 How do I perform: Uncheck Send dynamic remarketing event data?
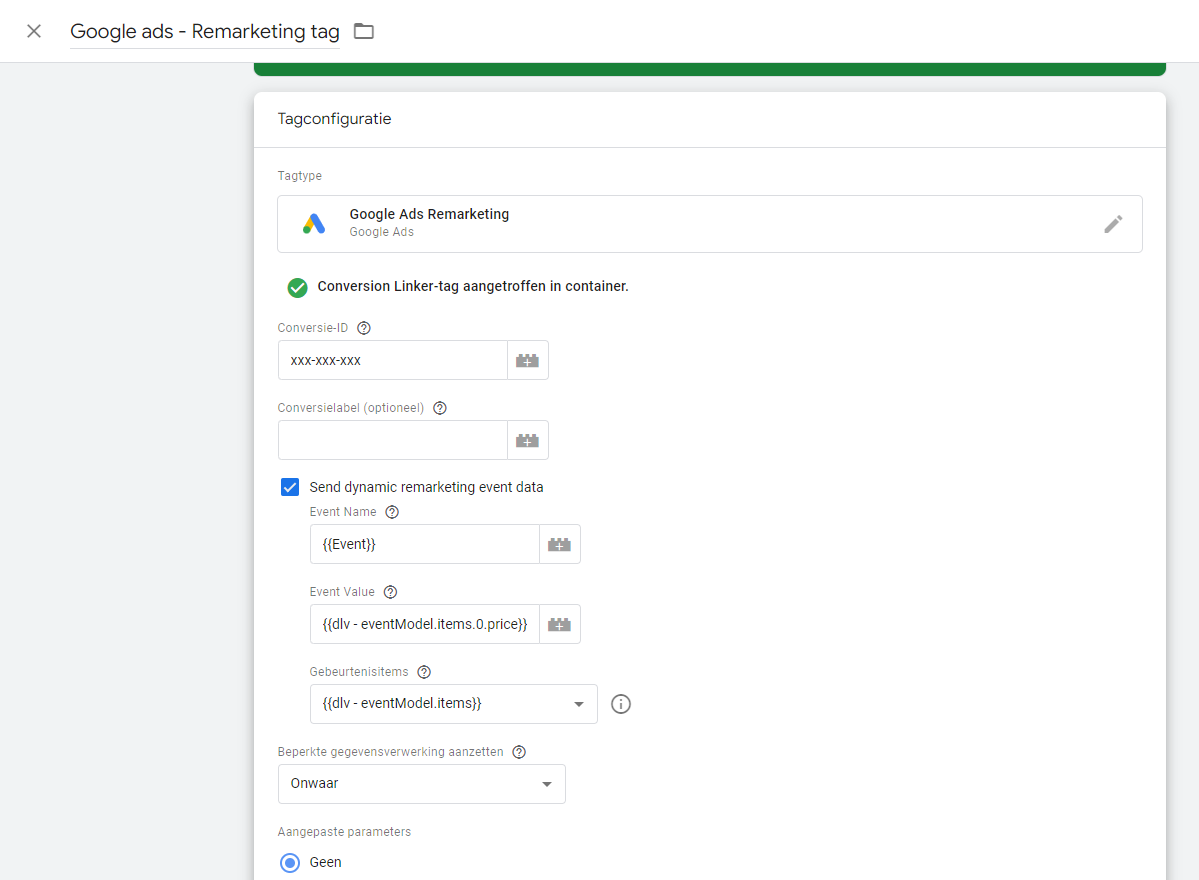point(290,487)
